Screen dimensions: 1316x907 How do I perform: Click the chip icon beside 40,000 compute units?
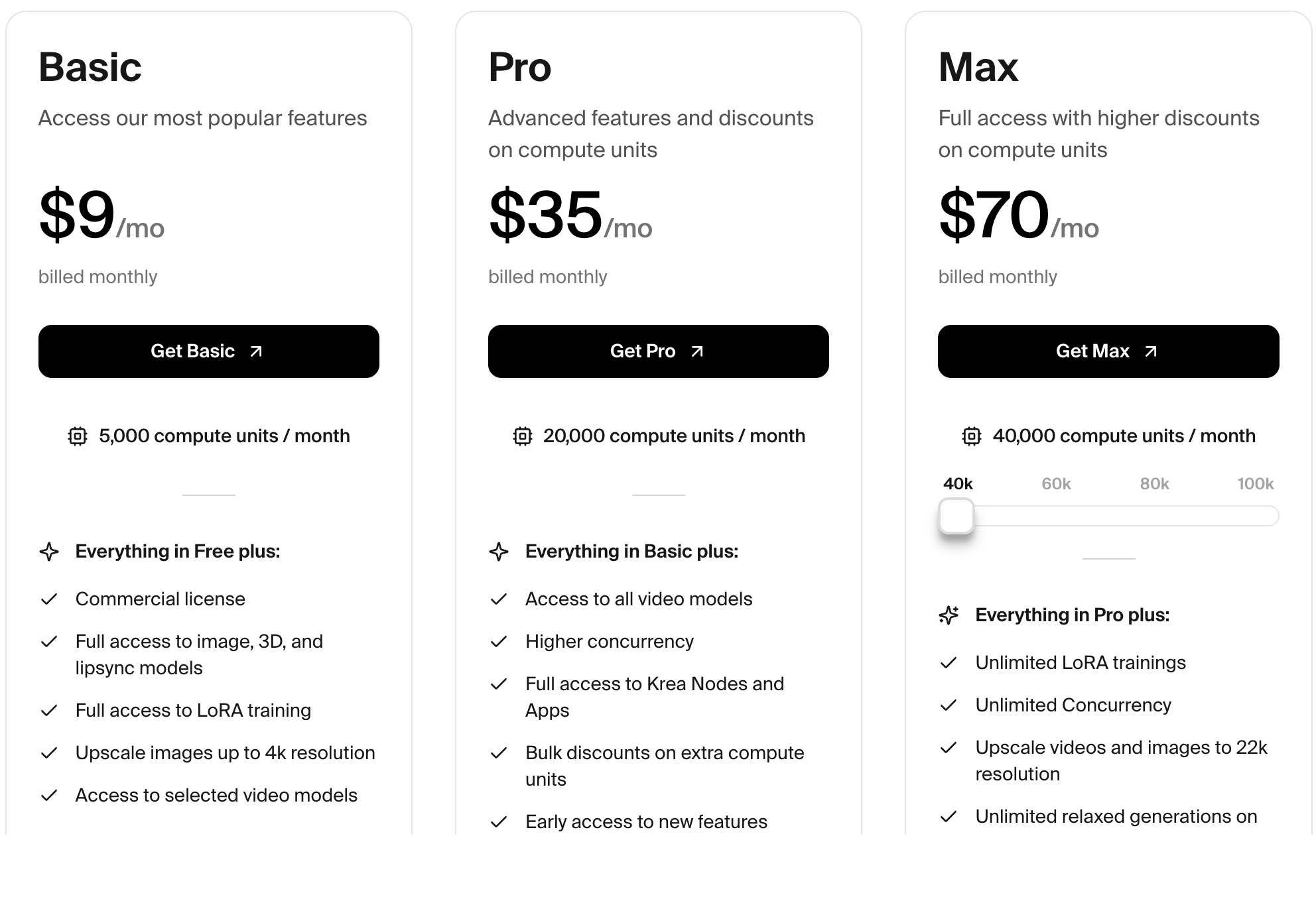[x=972, y=436]
